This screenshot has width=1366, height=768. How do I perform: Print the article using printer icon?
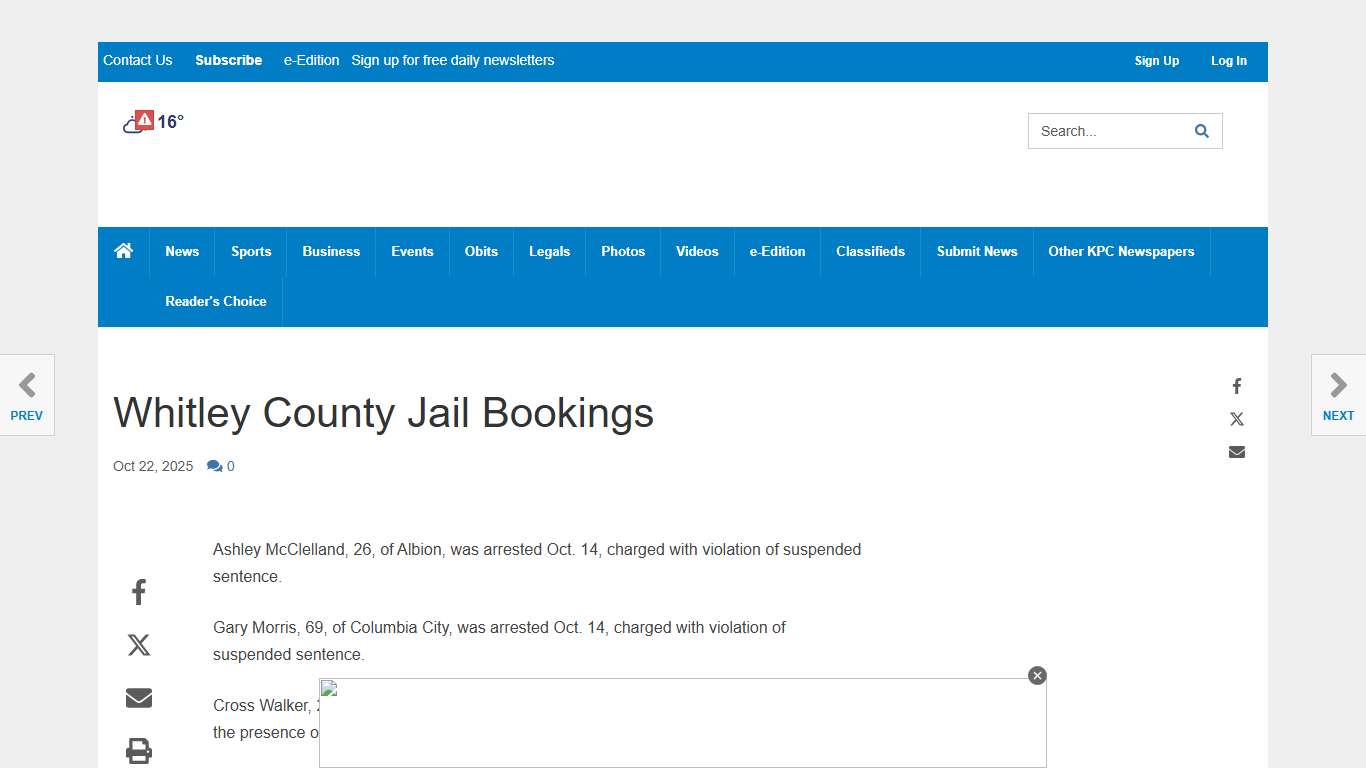(x=138, y=750)
